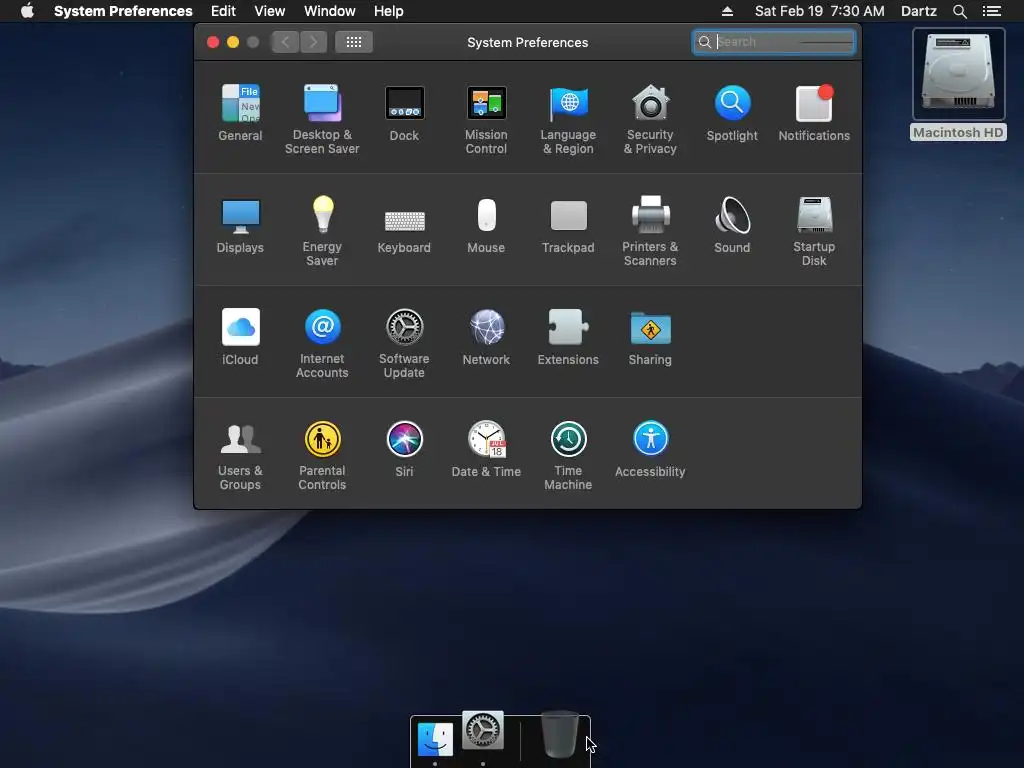Open the Edit menu
1024x768 pixels.
click(x=223, y=11)
